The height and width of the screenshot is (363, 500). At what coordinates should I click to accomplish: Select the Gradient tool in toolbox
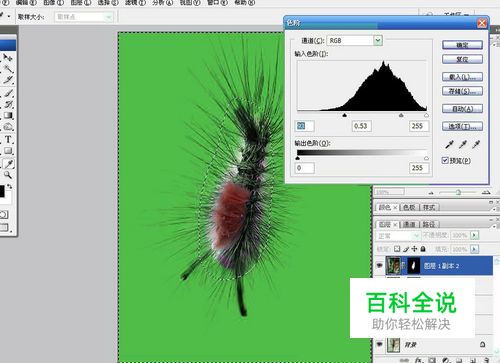8,116
